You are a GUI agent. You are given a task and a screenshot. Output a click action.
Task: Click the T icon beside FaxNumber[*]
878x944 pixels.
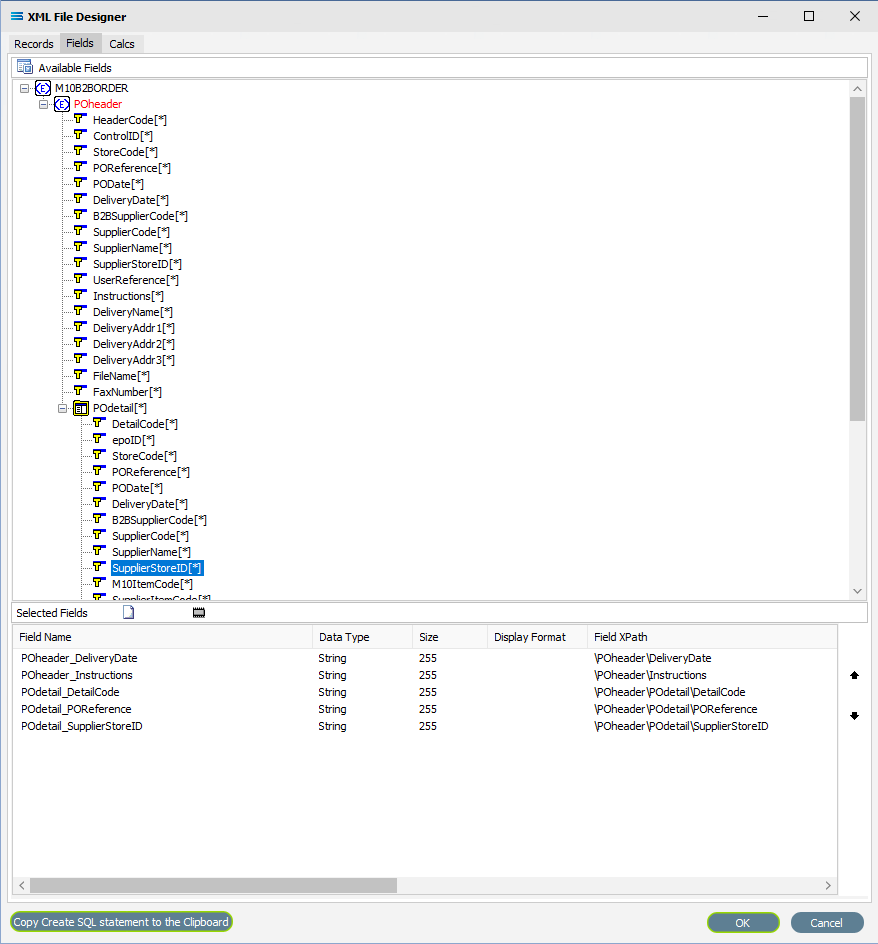pyautogui.click(x=79, y=391)
